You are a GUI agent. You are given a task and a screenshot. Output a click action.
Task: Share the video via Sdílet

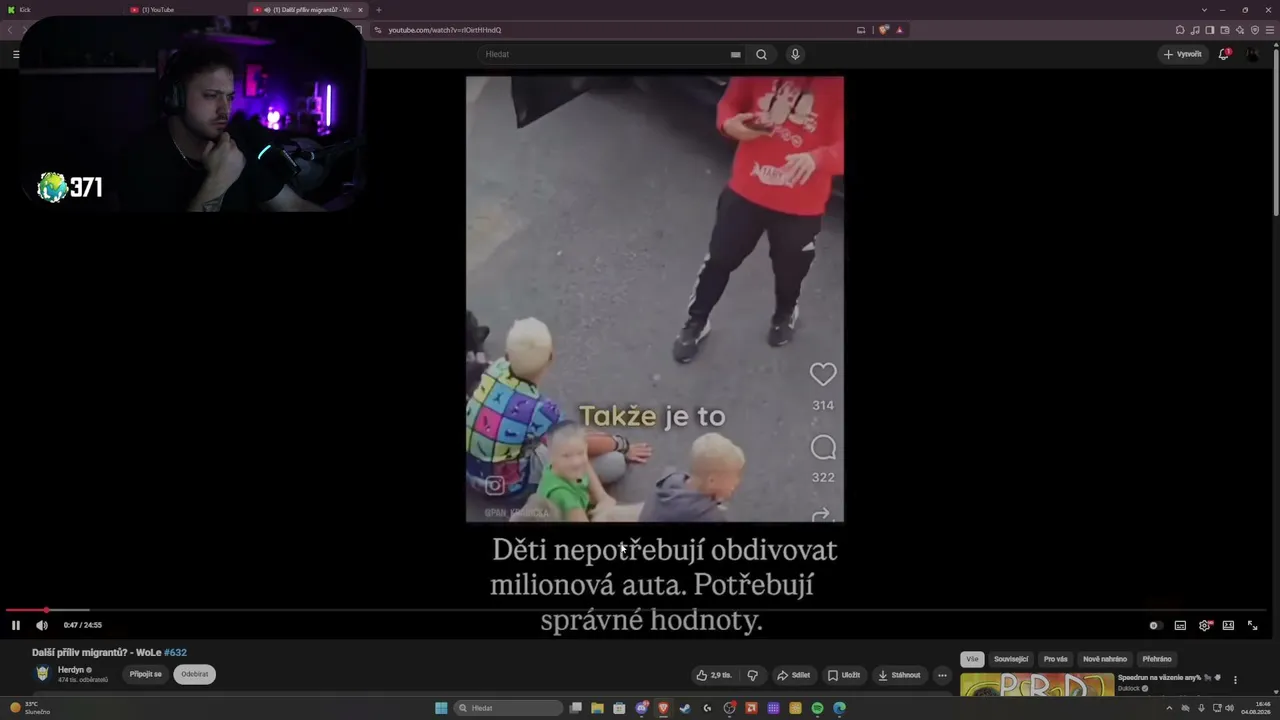794,675
